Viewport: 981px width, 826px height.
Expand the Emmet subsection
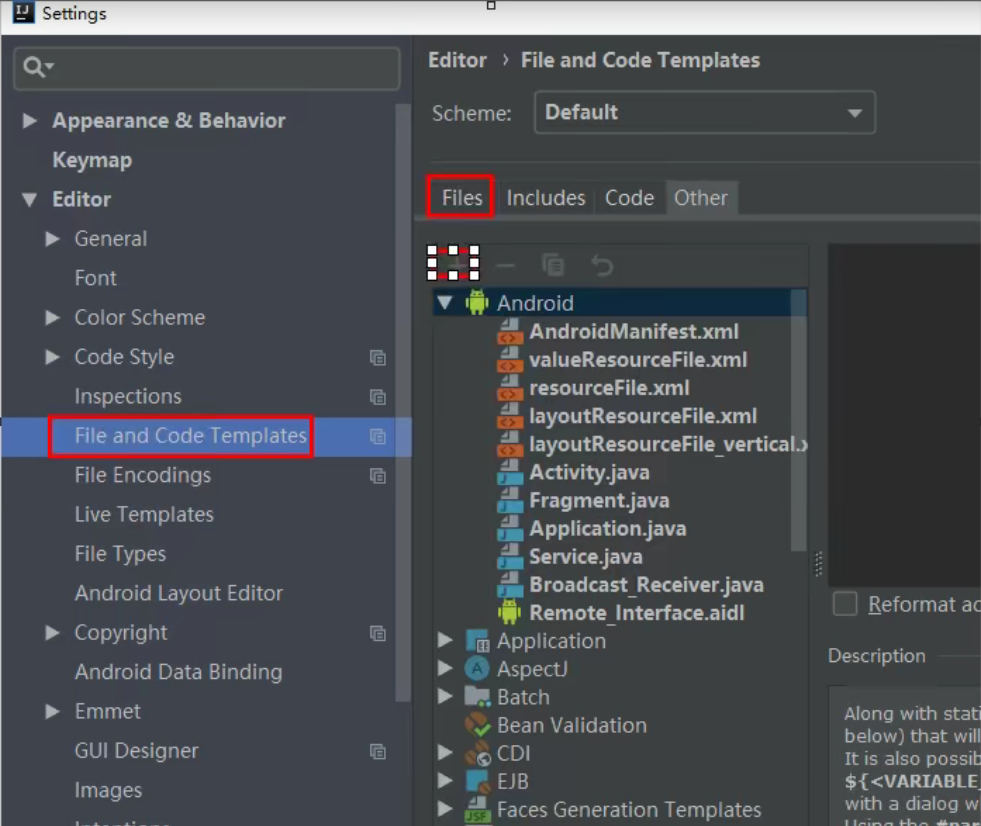[x=53, y=712]
